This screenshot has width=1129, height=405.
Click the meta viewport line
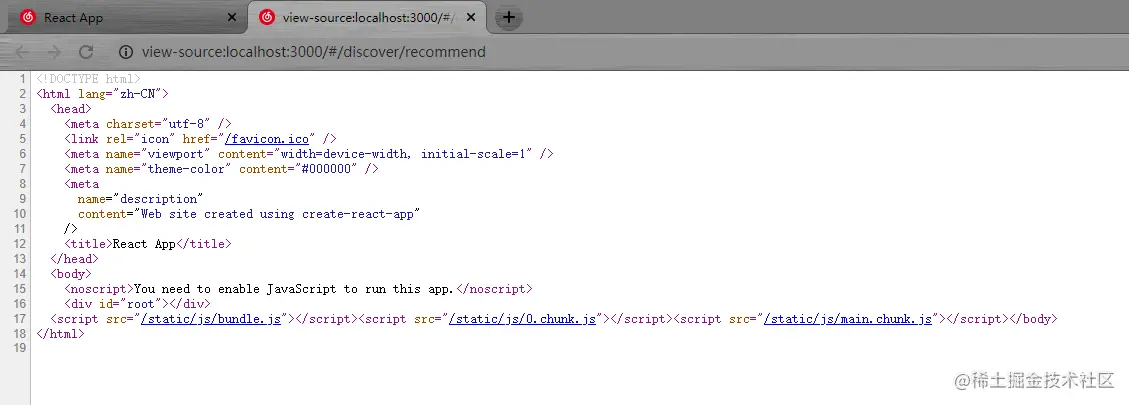(308, 154)
